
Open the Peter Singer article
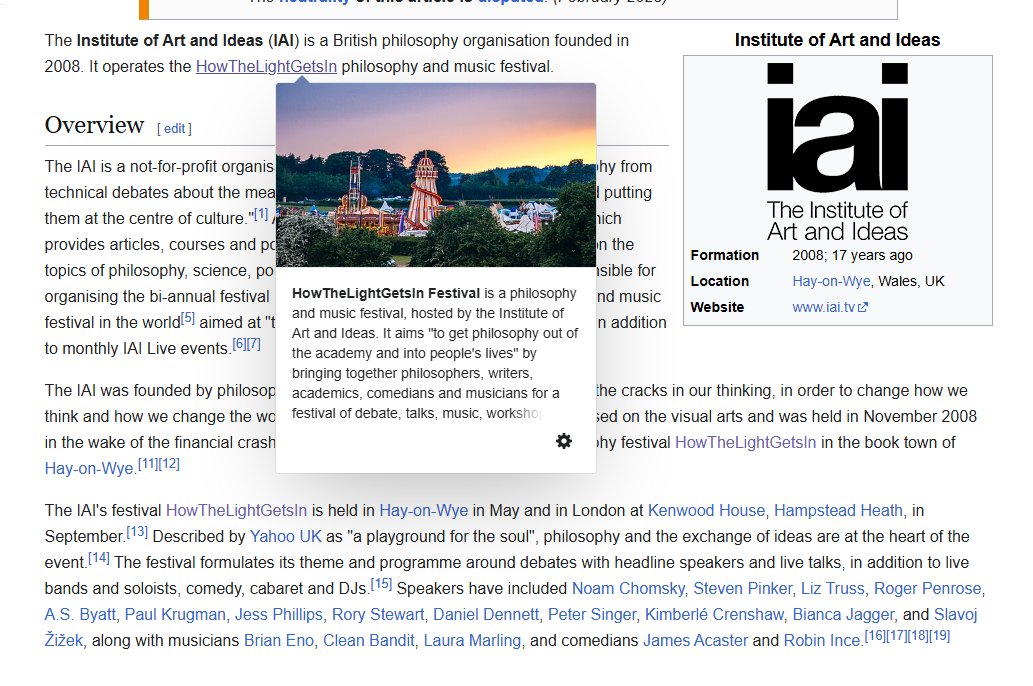(592, 615)
